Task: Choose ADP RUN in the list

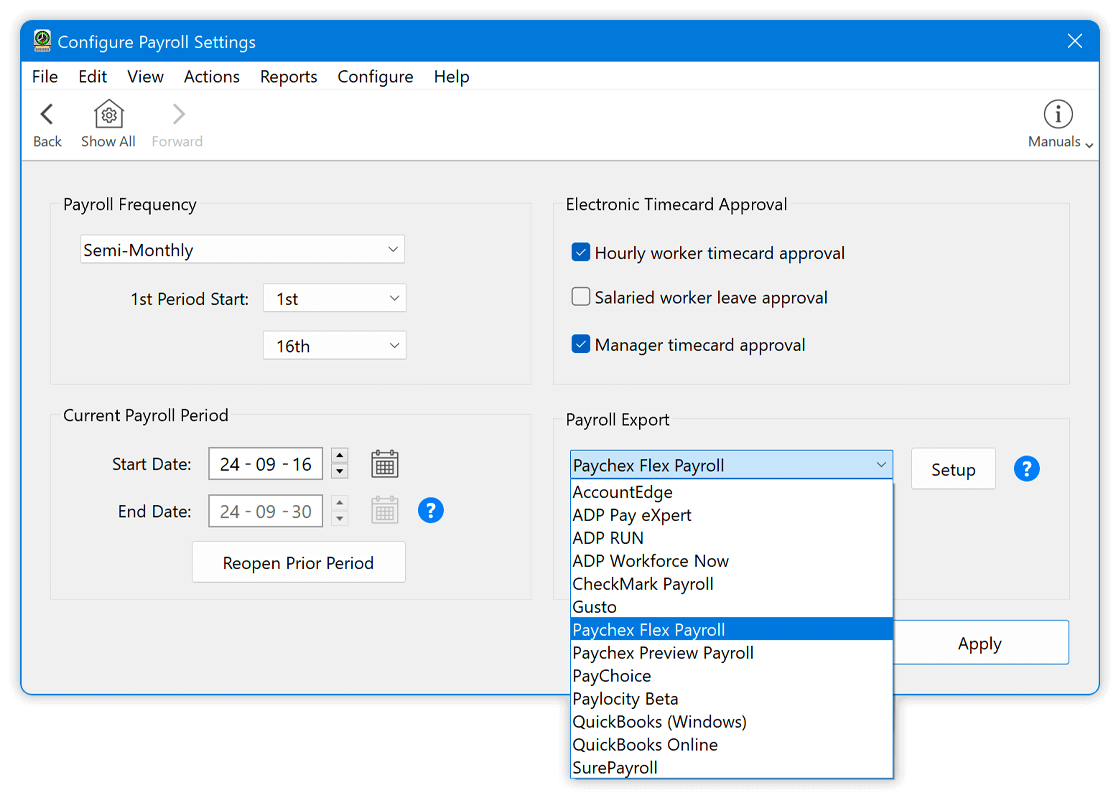Action: coord(731,538)
